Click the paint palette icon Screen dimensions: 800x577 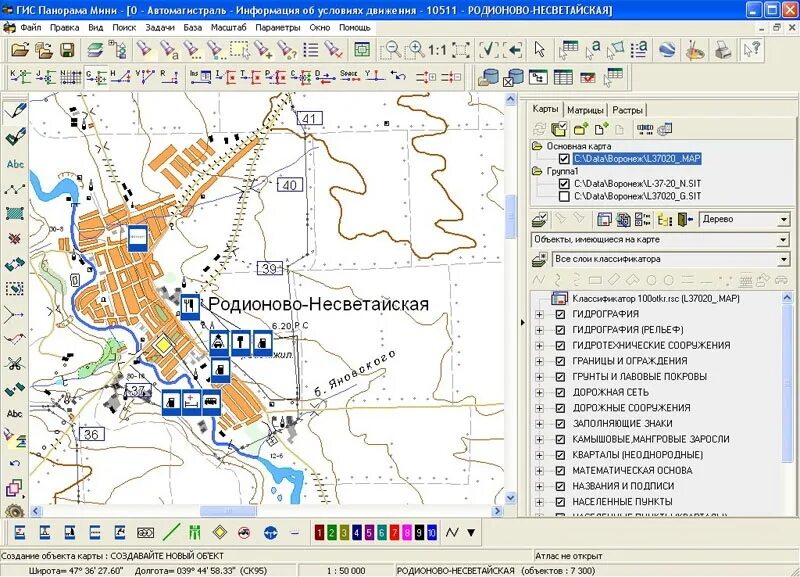695,49
